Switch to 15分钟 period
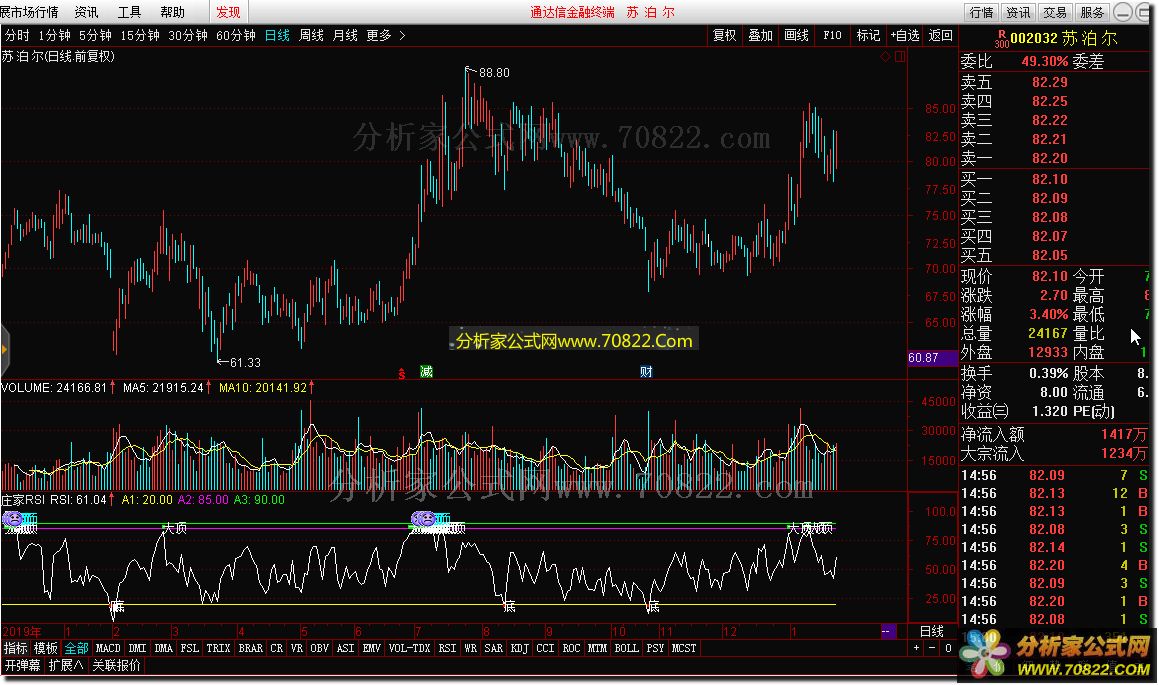Image resolution: width=1159 pixels, height=685 pixels. click(x=140, y=35)
